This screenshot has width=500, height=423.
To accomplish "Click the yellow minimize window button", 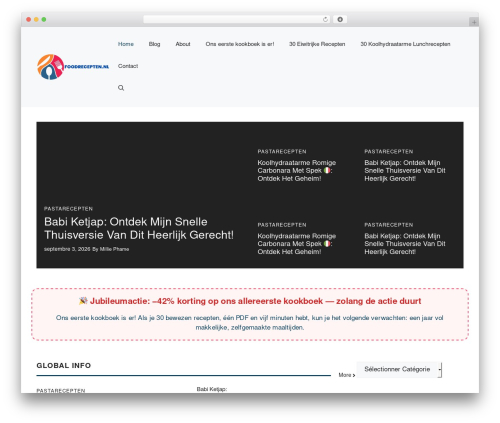I will pos(36,19).
